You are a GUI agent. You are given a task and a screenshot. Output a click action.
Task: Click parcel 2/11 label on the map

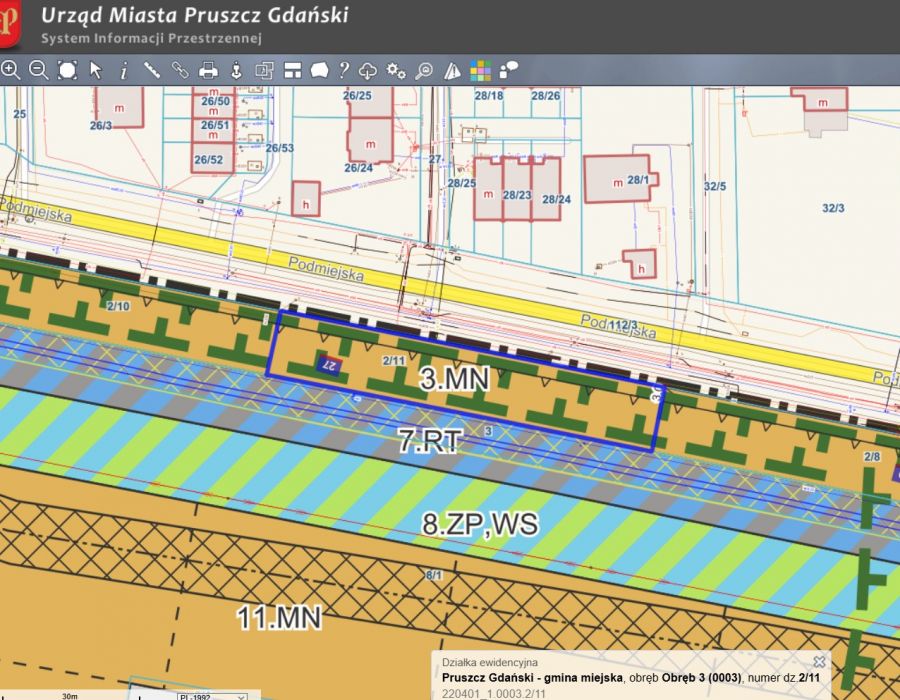393,360
